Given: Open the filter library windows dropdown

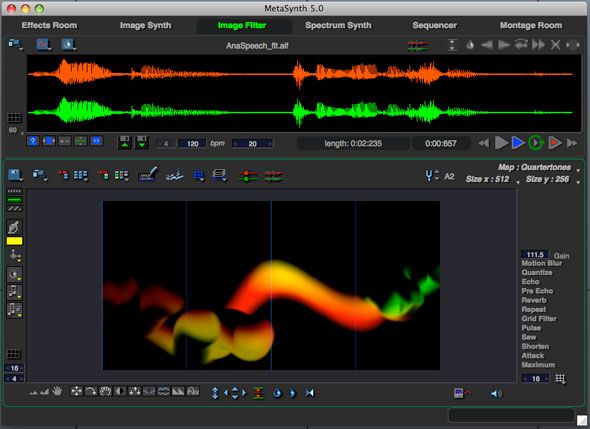Looking at the screenshot, I should click(40, 175).
